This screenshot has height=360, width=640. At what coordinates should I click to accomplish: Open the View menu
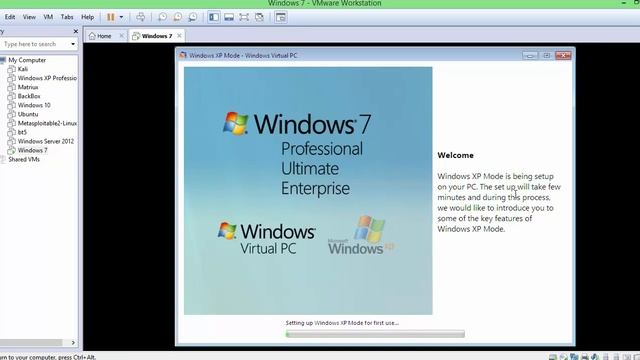(x=29, y=17)
